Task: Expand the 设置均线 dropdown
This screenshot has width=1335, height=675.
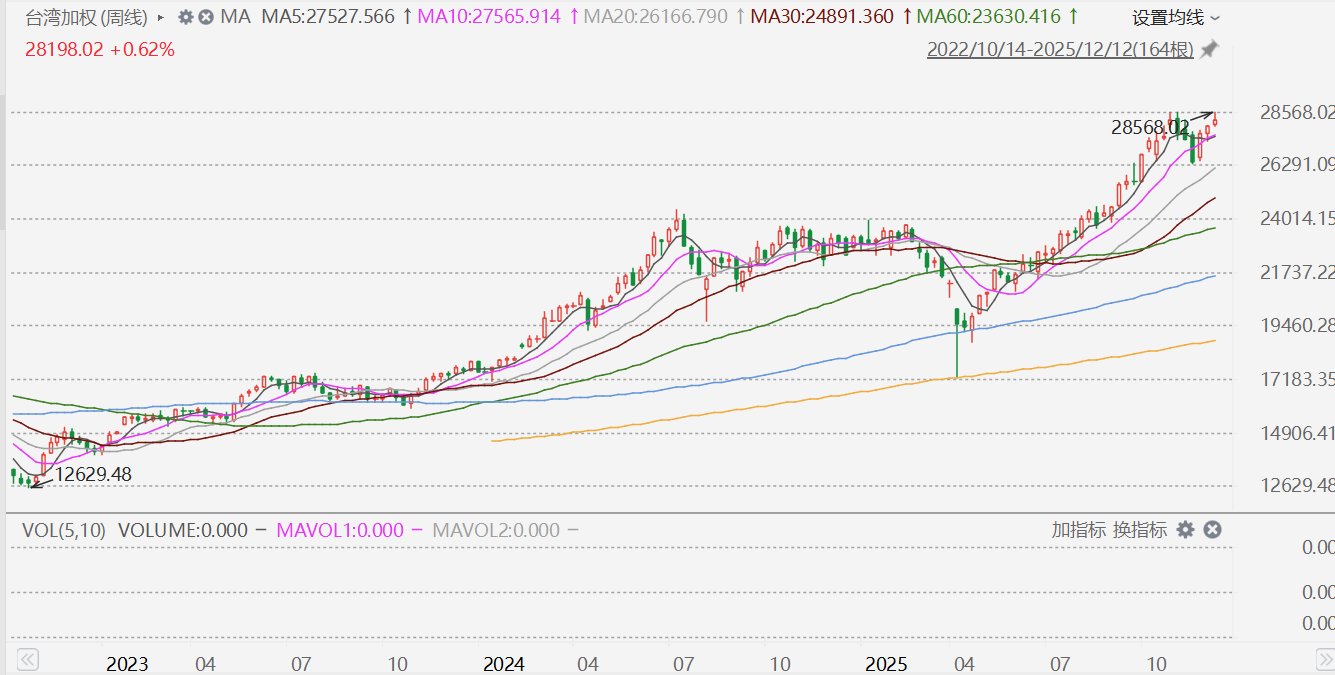Action: (x=1175, y=18)
